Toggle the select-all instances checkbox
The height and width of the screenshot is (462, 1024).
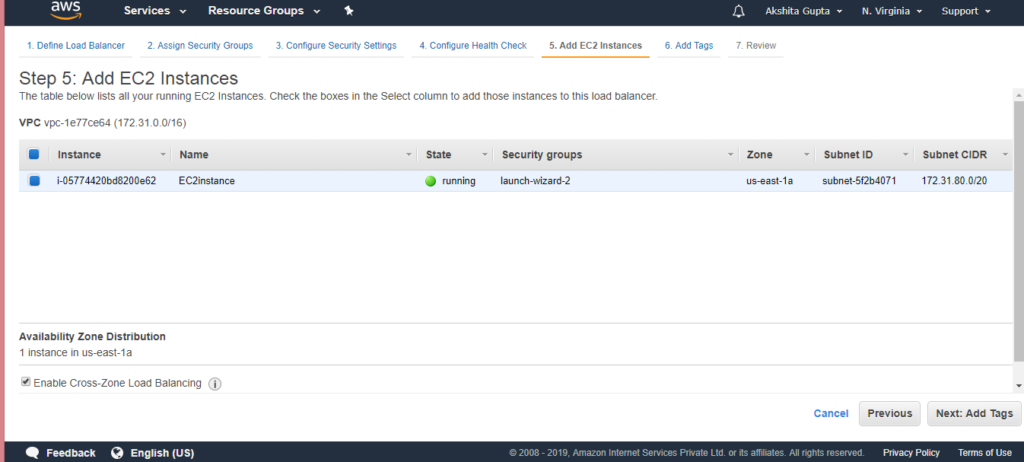pos(34,155)
